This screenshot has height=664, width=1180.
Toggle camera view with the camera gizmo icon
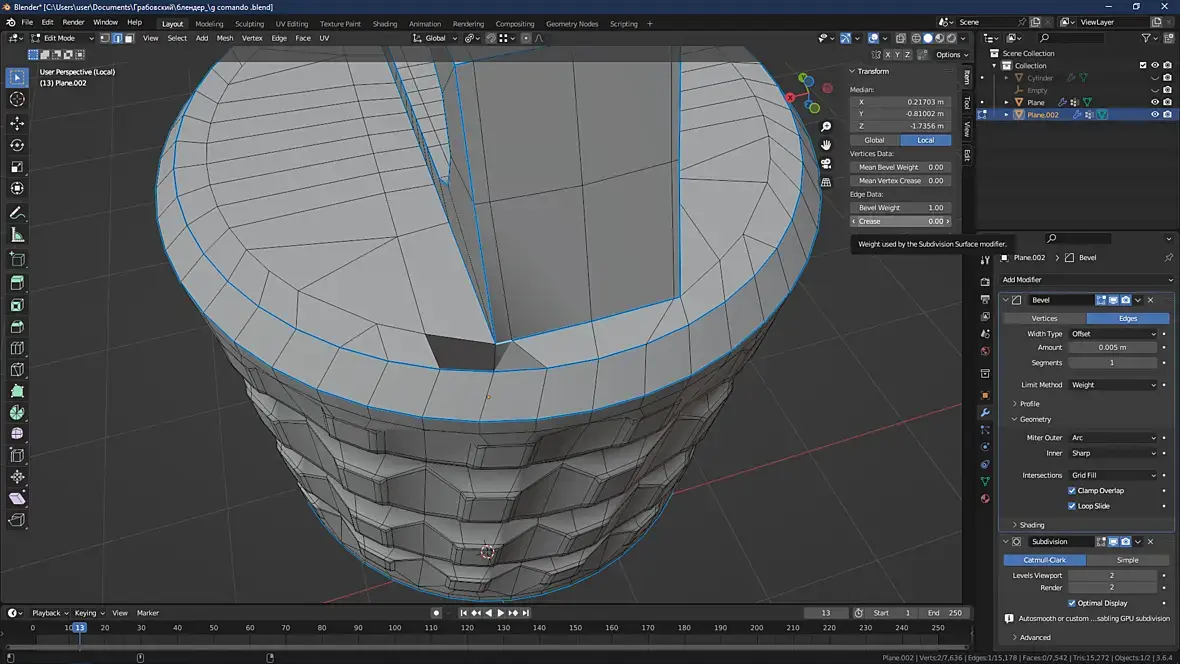pos(826,164)
